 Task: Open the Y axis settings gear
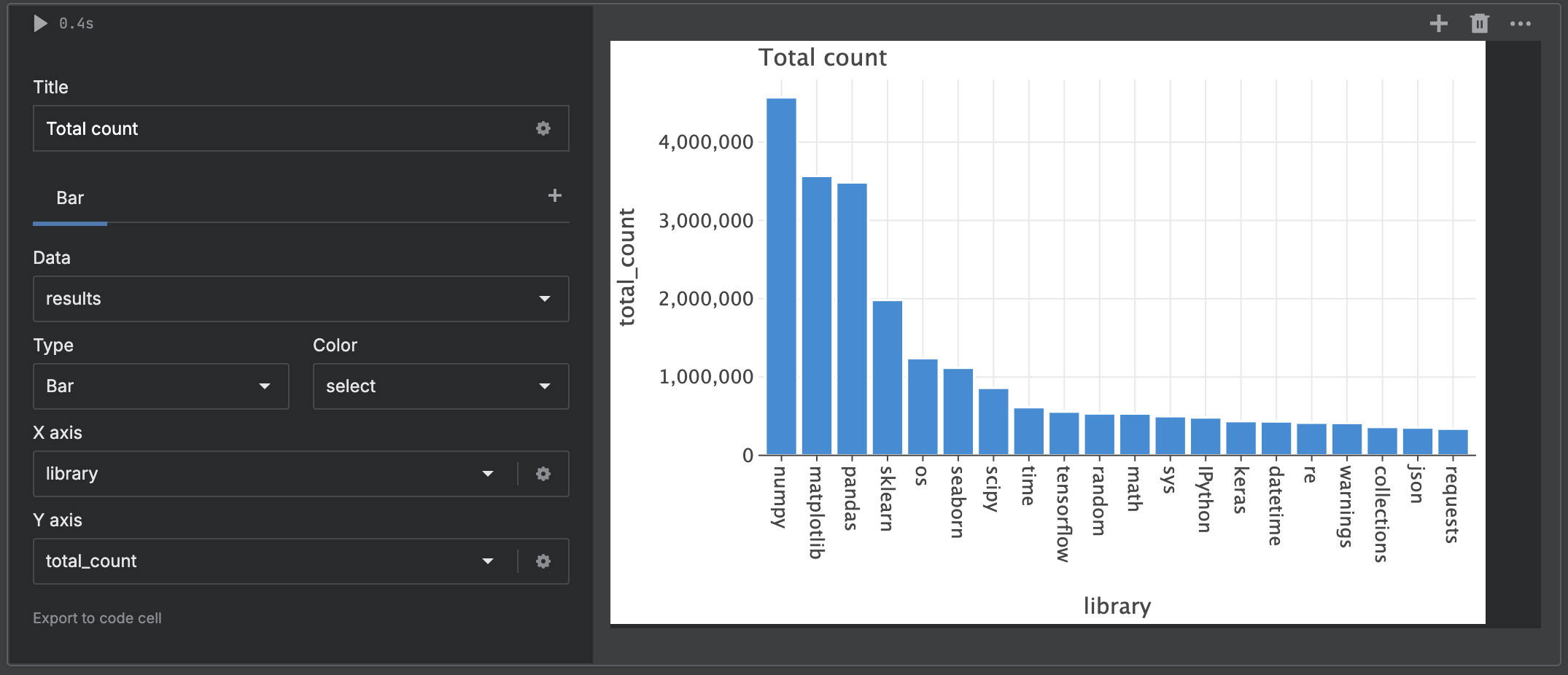pyautogui.click(x=543, y=561)
